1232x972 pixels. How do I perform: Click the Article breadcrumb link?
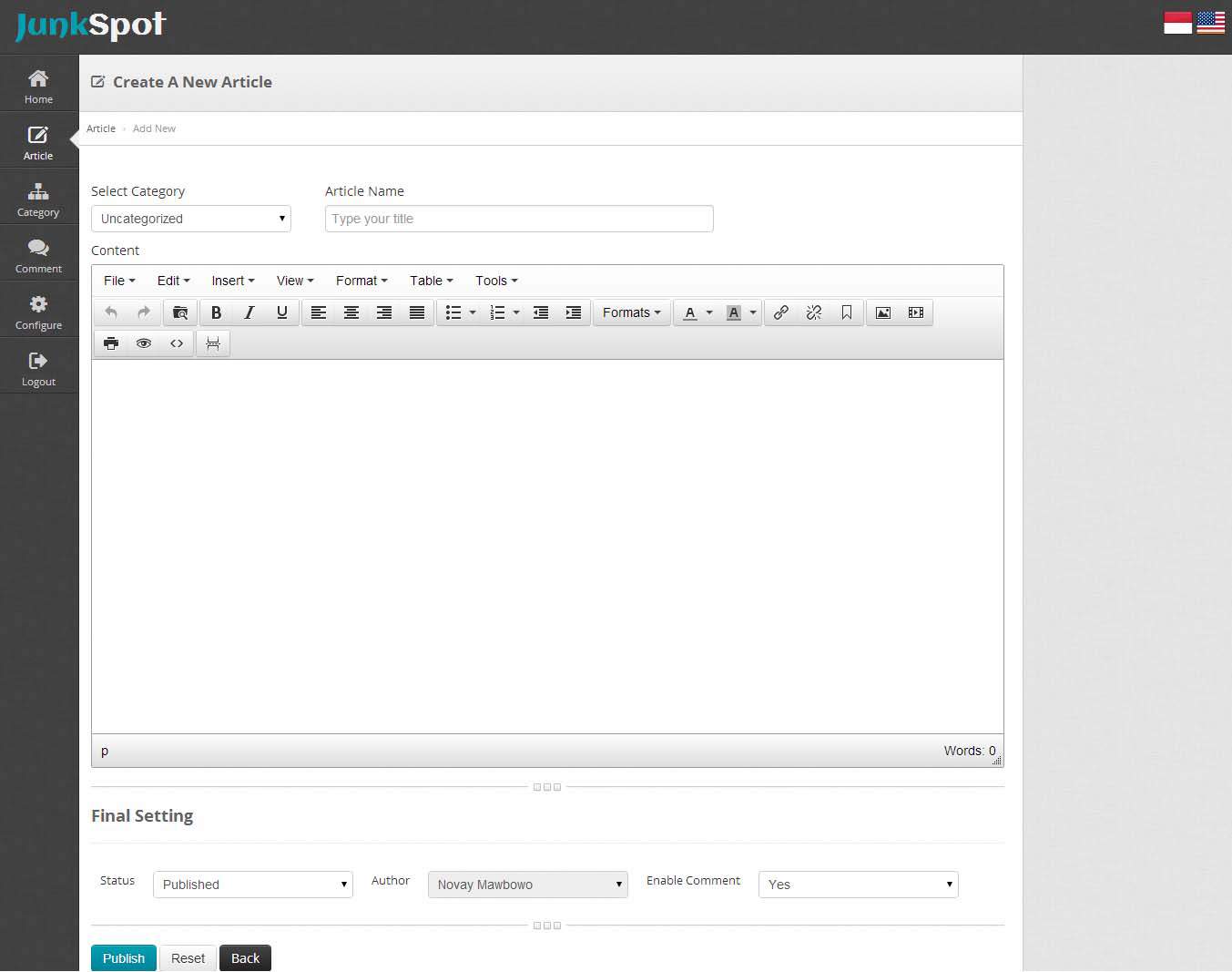[101, 128]
